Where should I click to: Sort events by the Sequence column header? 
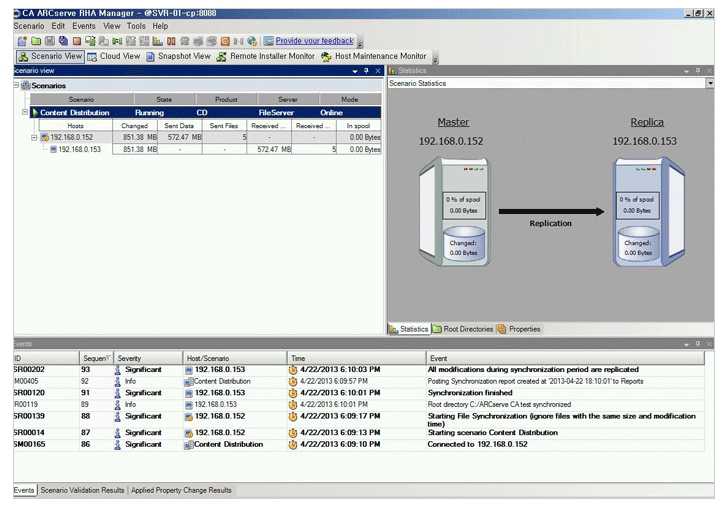[96, 359]
